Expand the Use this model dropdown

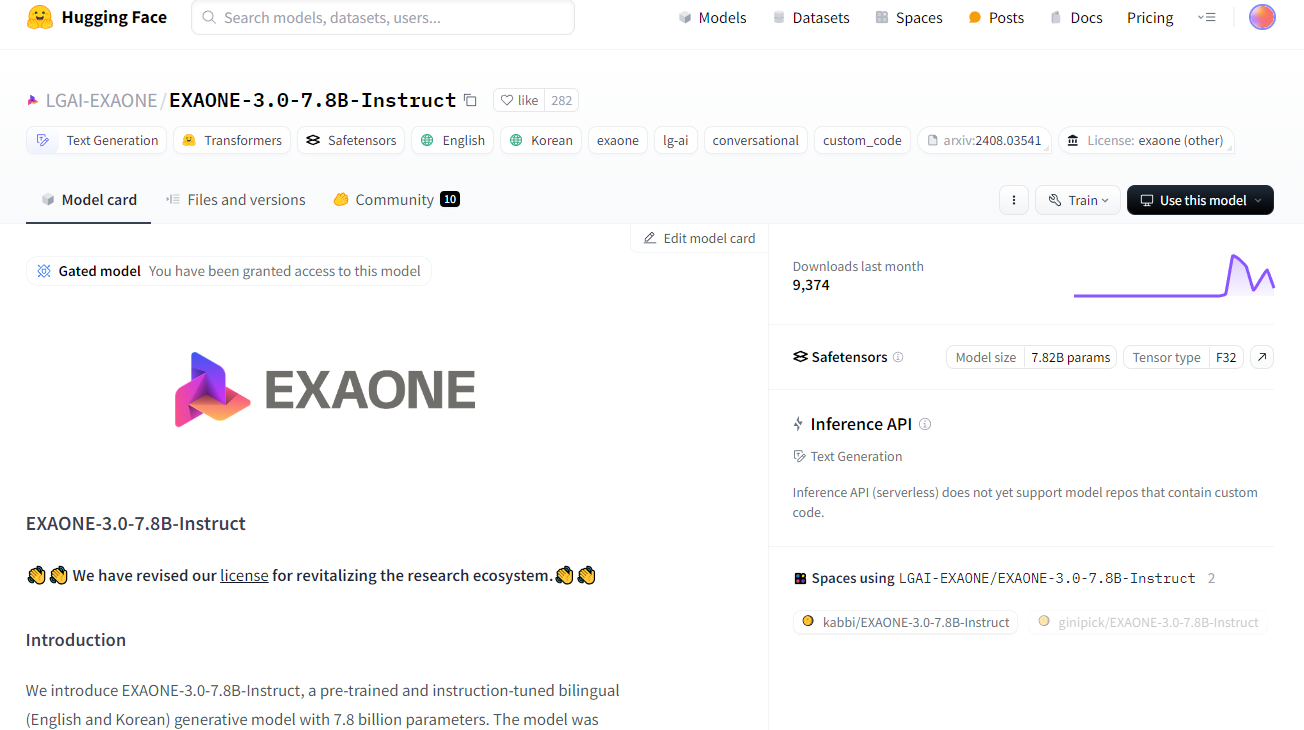click(1200, 200)
